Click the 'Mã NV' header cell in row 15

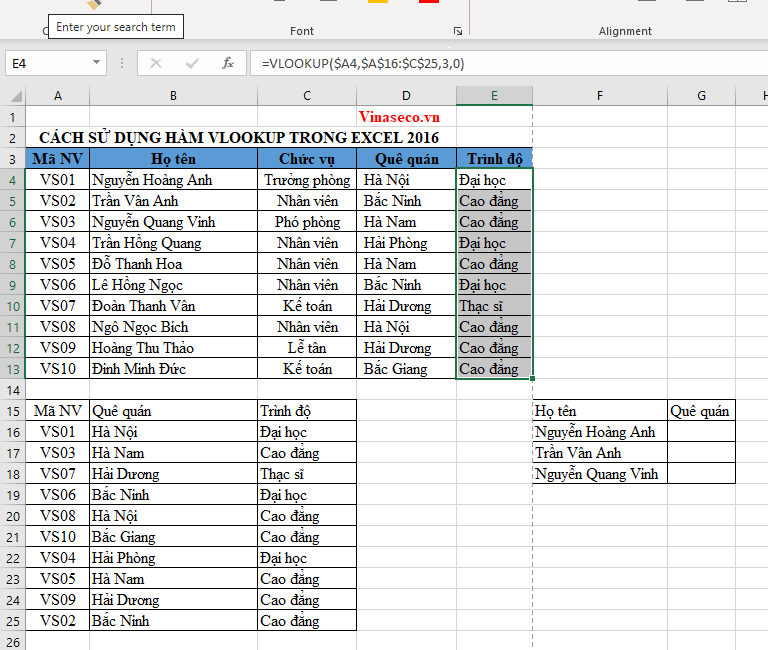[x=57, y=411]
